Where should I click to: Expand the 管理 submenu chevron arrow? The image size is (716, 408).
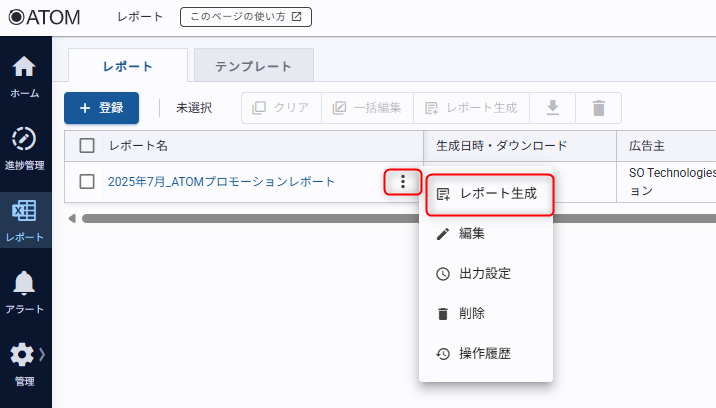[x=43, y=354]
